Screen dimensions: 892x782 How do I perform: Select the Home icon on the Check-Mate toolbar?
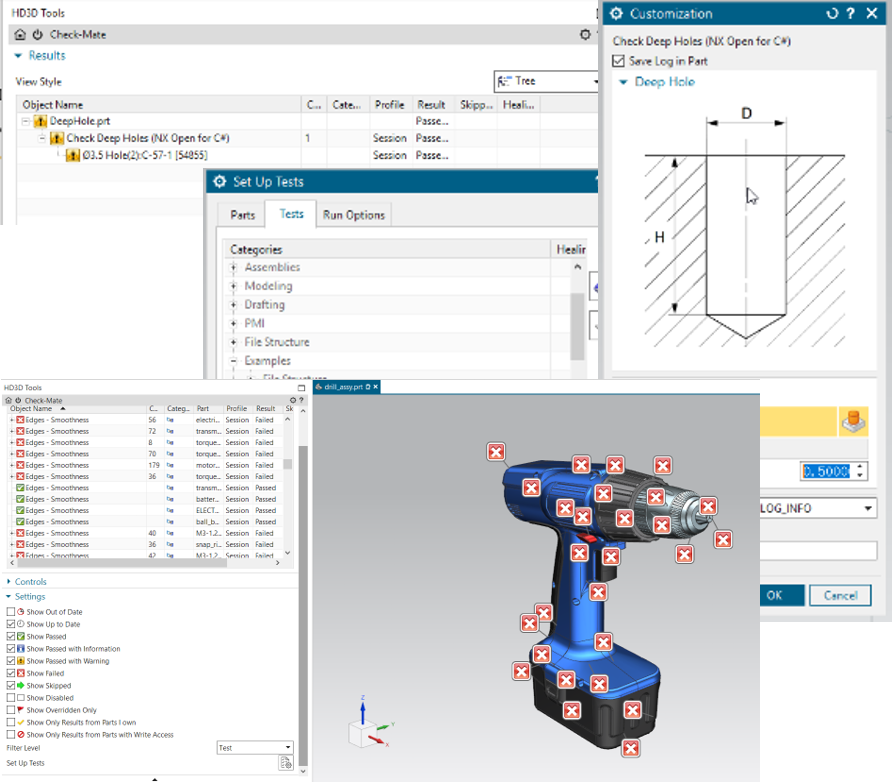pos(20,34)
